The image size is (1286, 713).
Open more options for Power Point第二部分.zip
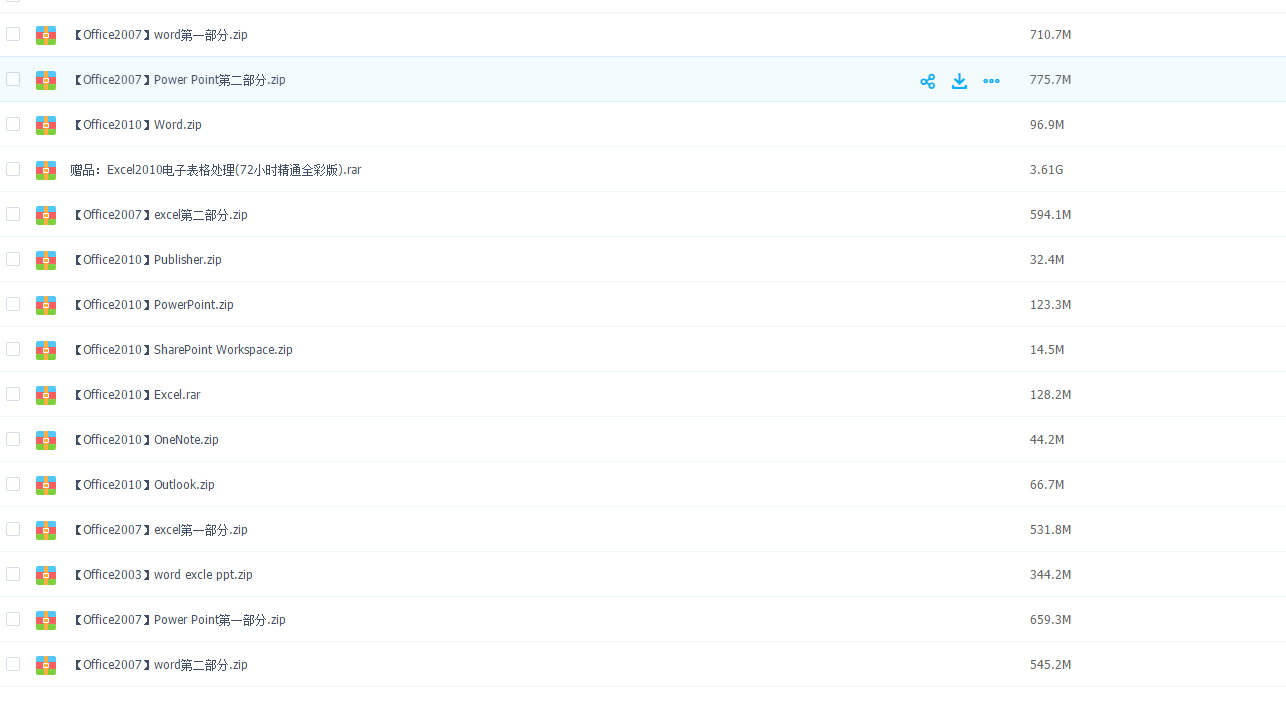coord(991,81)
